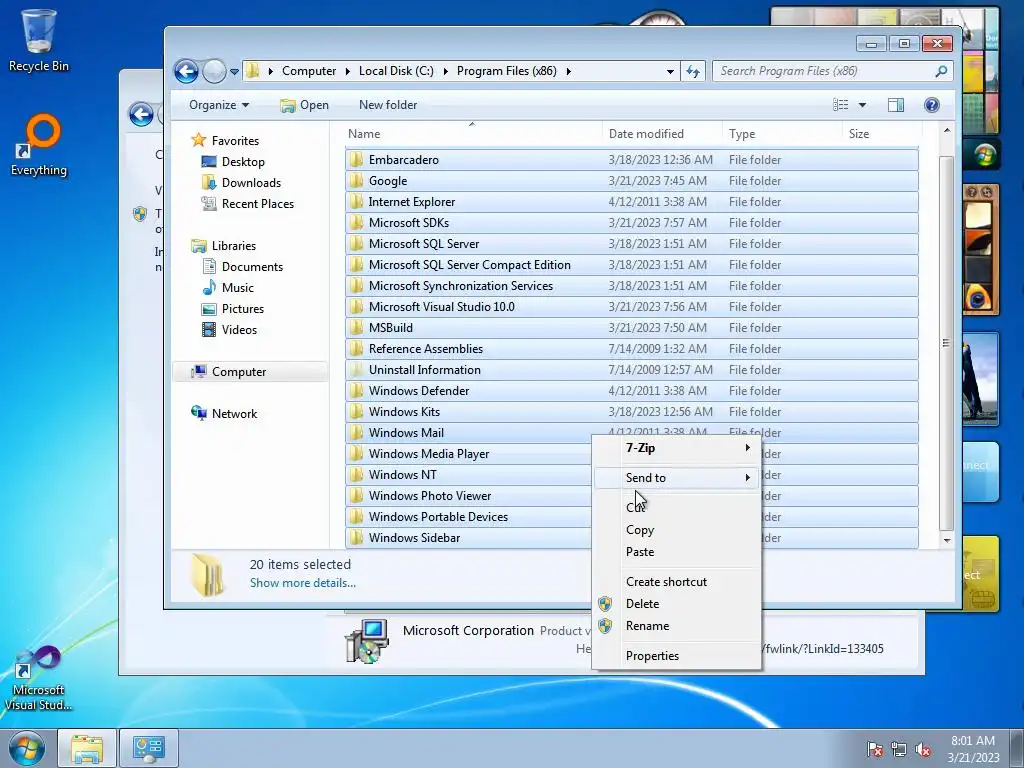Click the file list scroll down arrow
Viewport: 1024px width, 768px height.
click(946, 541)
